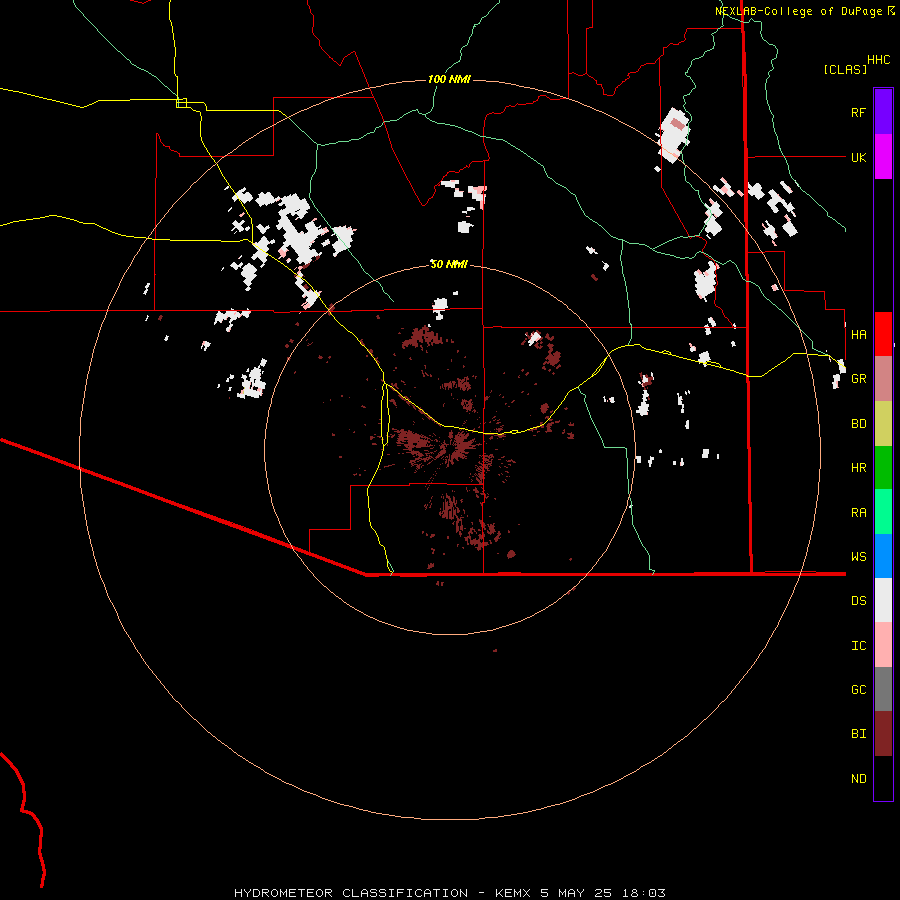This screenshot has height=900, width=900.
Task: Click the GC legend label
Action: click(858, 689)
